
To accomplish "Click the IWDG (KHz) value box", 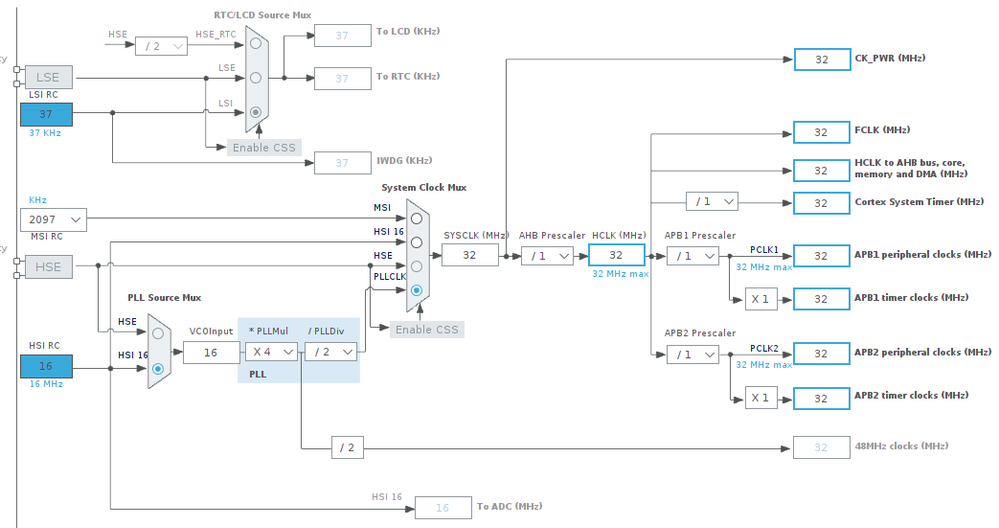I will coord(342,162).
